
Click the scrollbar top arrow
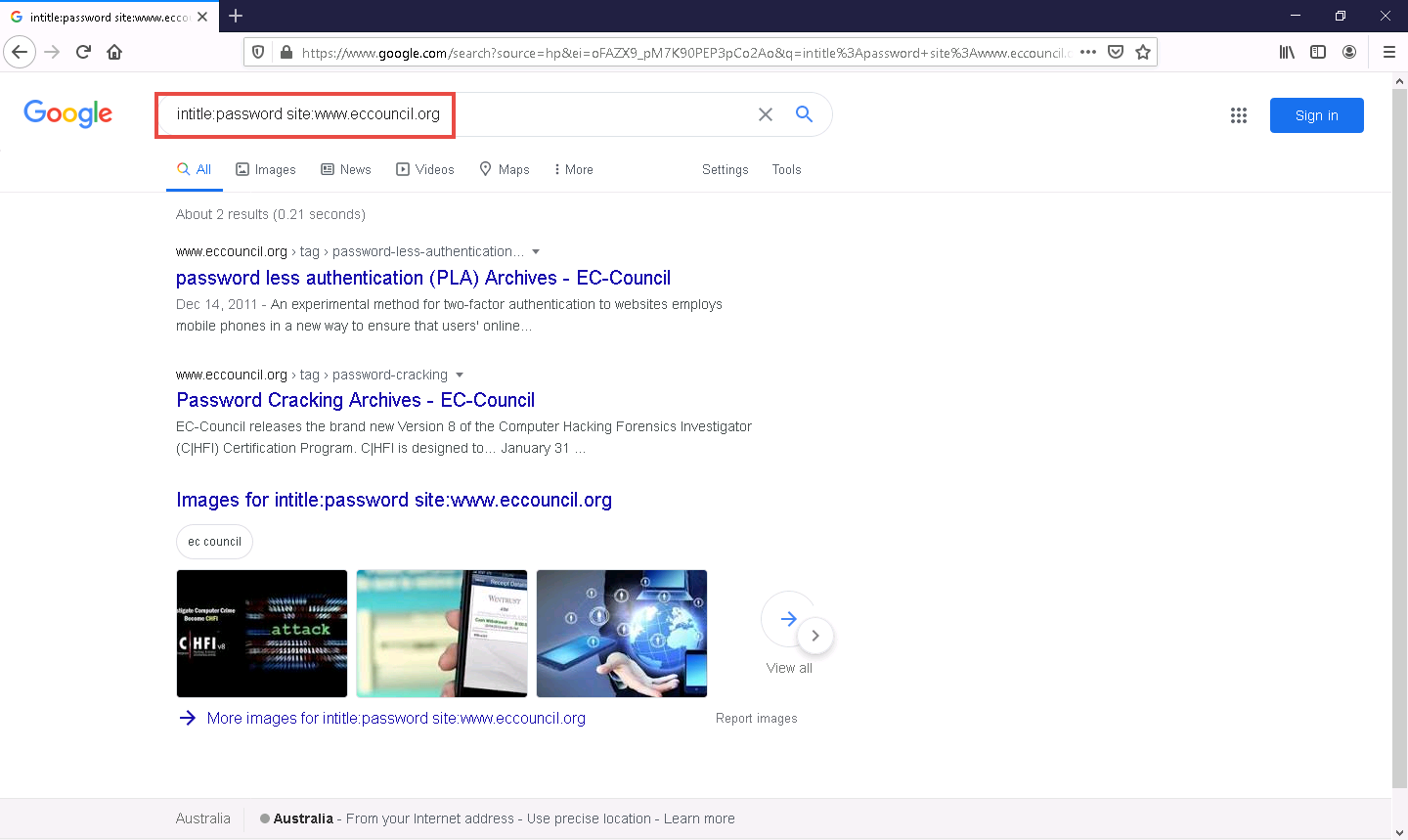coord(1399,81)
